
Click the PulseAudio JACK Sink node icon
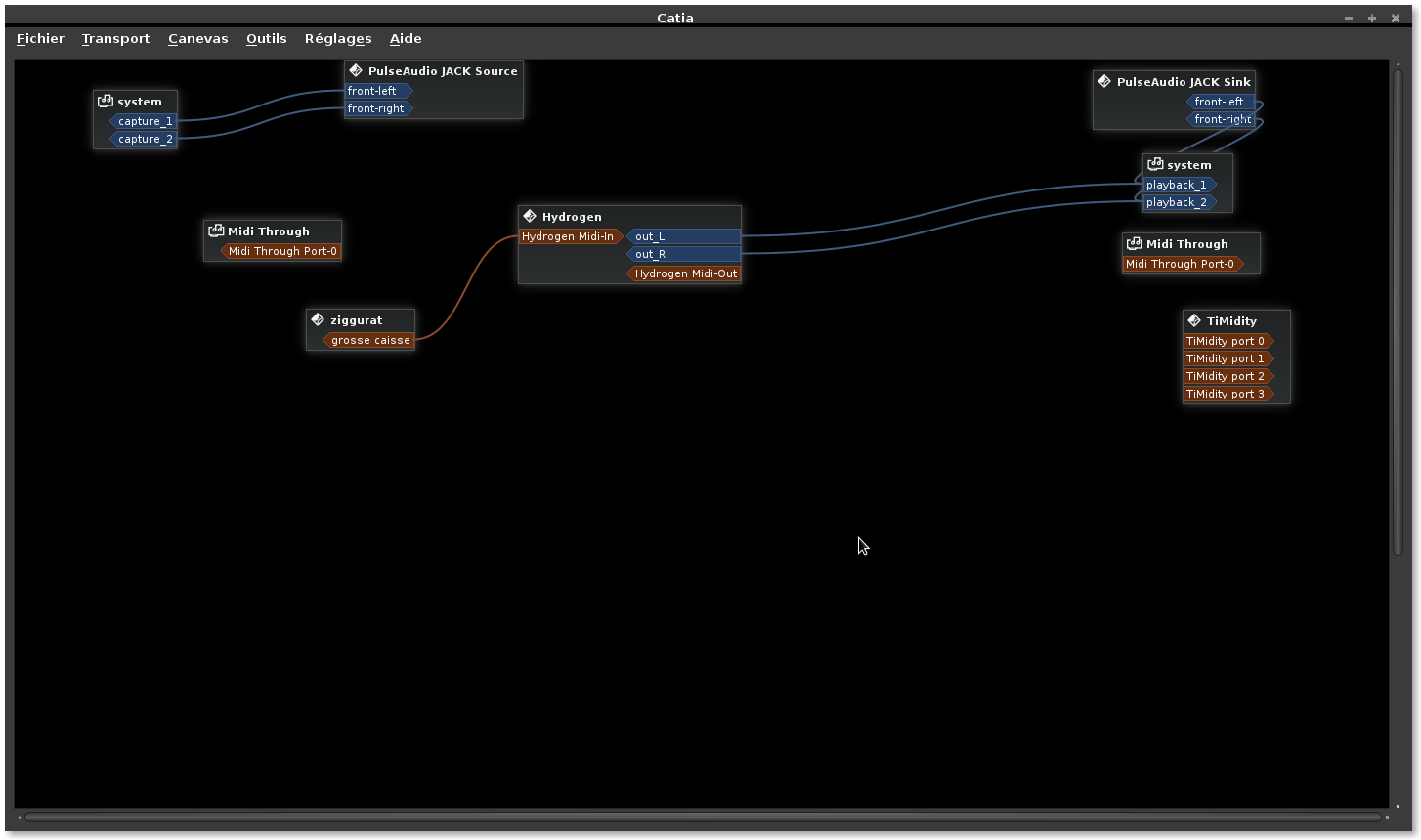coord(1104,81)
